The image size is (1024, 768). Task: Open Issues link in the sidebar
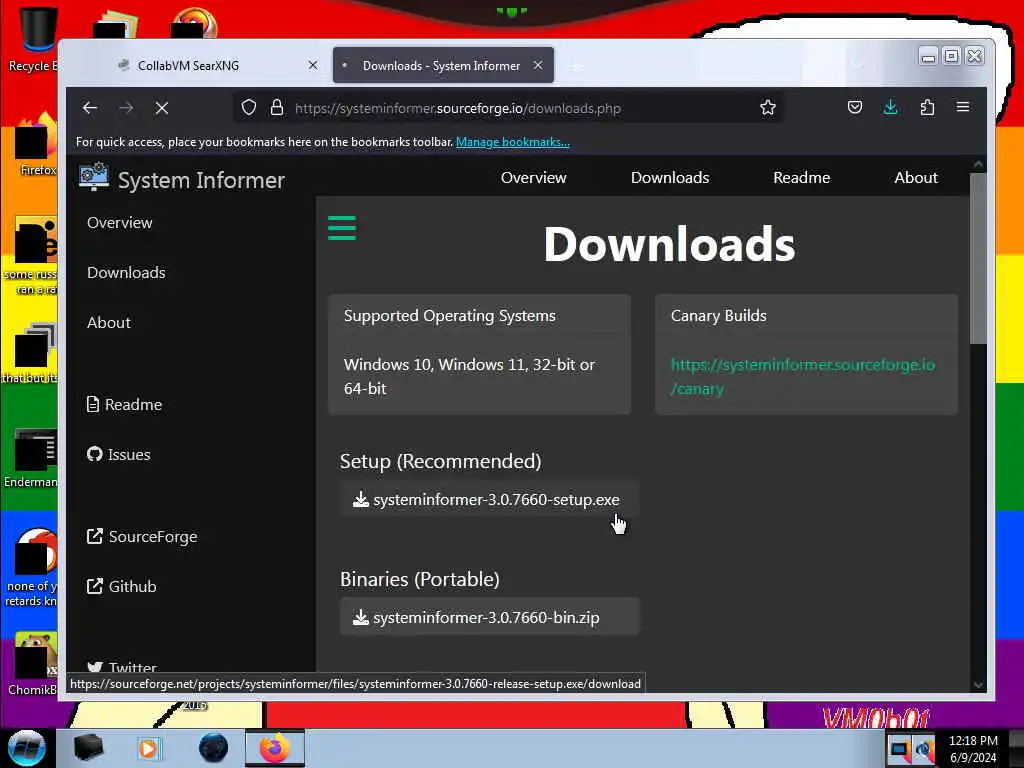[x=118, y=455]
